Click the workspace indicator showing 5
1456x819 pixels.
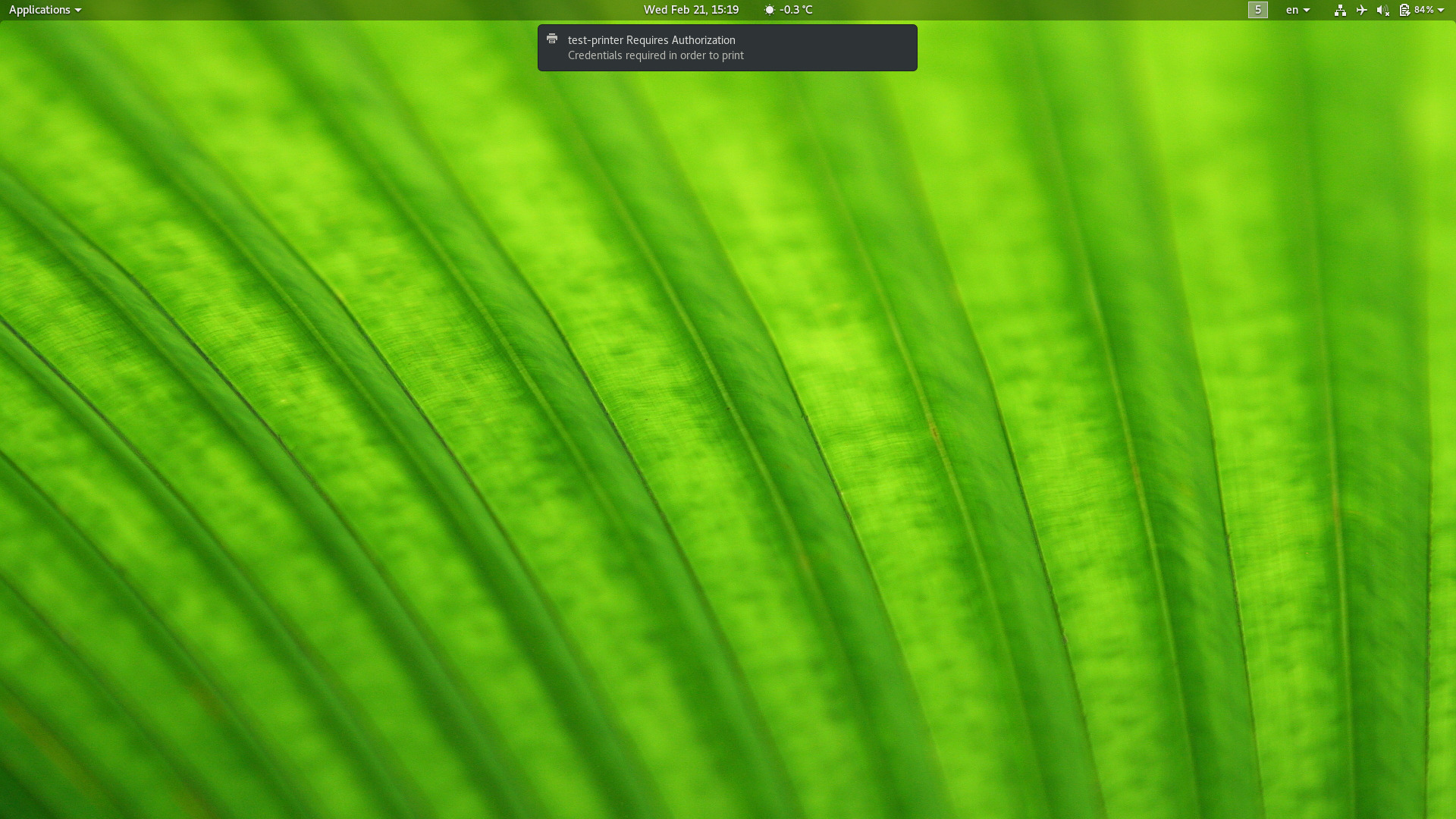click(x=1258, y=10)
